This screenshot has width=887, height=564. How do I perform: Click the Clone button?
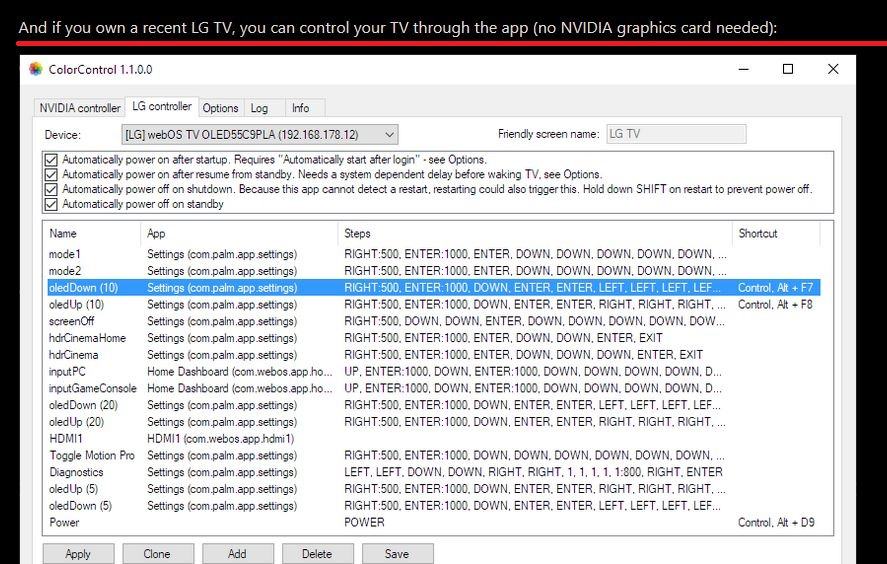tap(157, 554)
